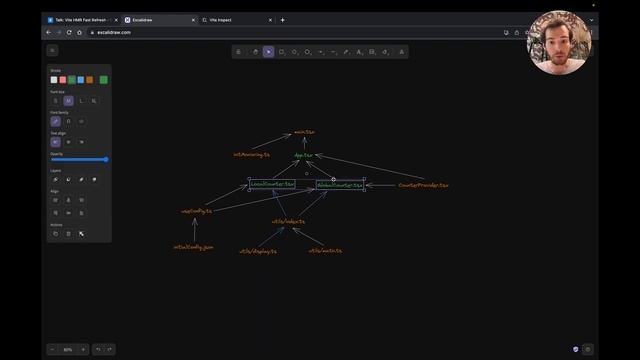This screenshot has width=640, height=360.
Task: Switch to the Vite Inspect browser tab
Action: 237,20
